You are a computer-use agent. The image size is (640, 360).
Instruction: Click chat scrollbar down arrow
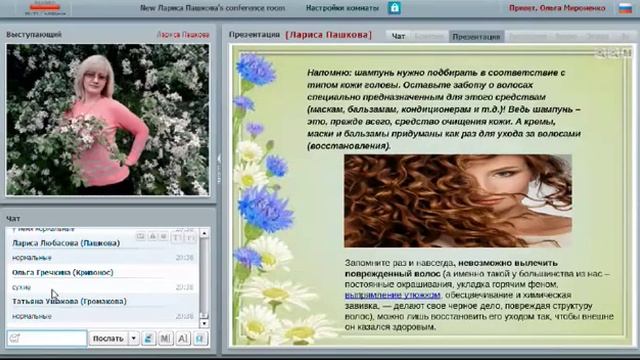(204, 323)
